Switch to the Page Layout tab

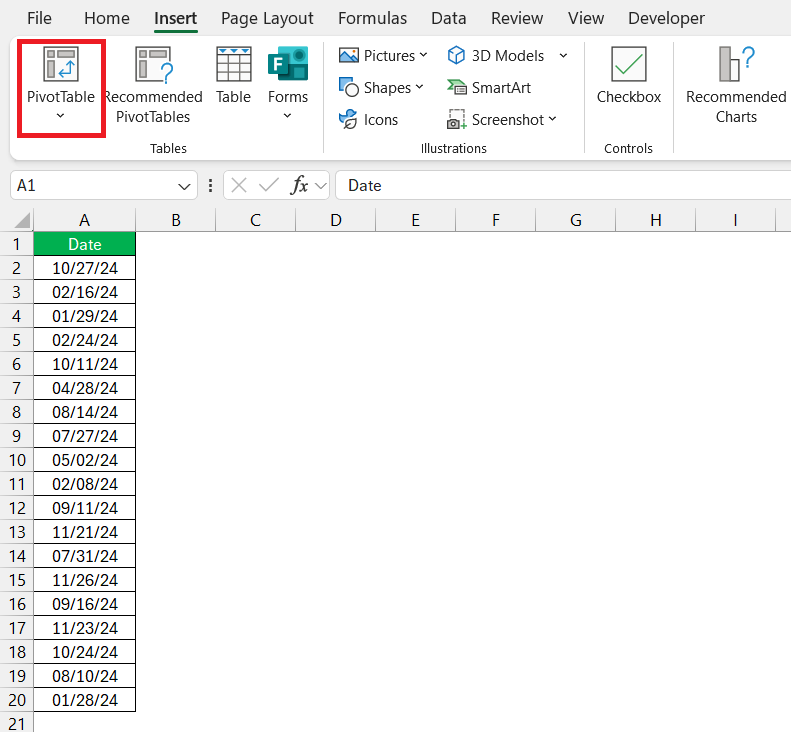(x=267, y=18)
